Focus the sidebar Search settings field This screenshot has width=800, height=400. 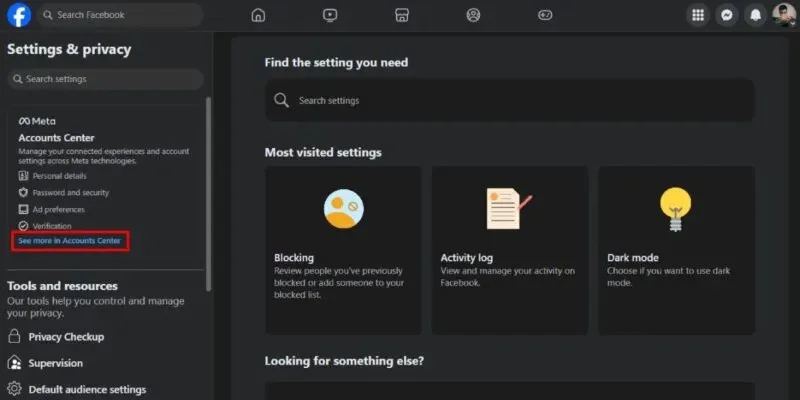pyautogui.click(x=106, y=79)
